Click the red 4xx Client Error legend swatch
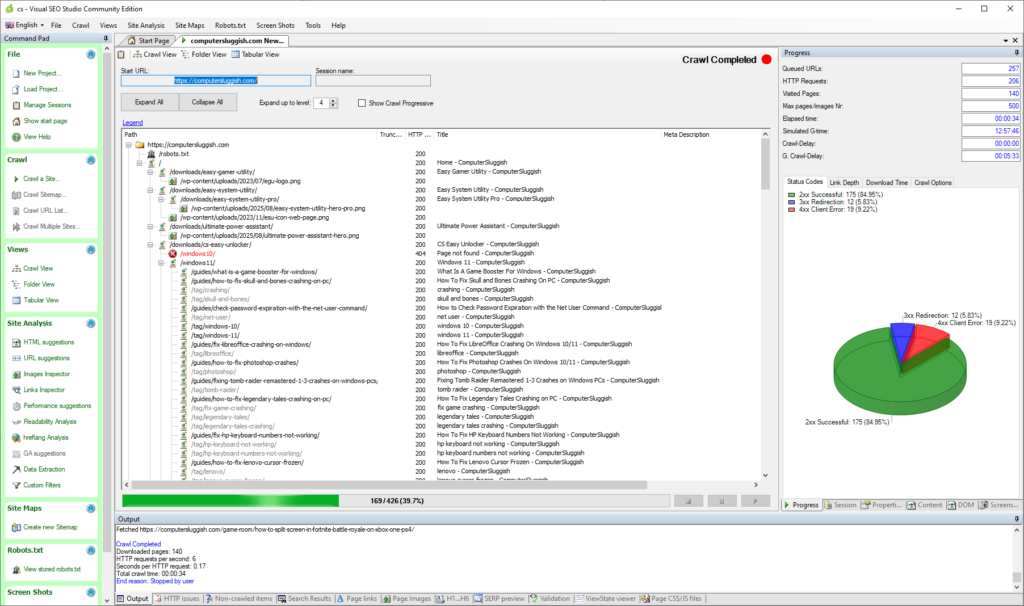1024x606 pixels. (x=792, y=210)
